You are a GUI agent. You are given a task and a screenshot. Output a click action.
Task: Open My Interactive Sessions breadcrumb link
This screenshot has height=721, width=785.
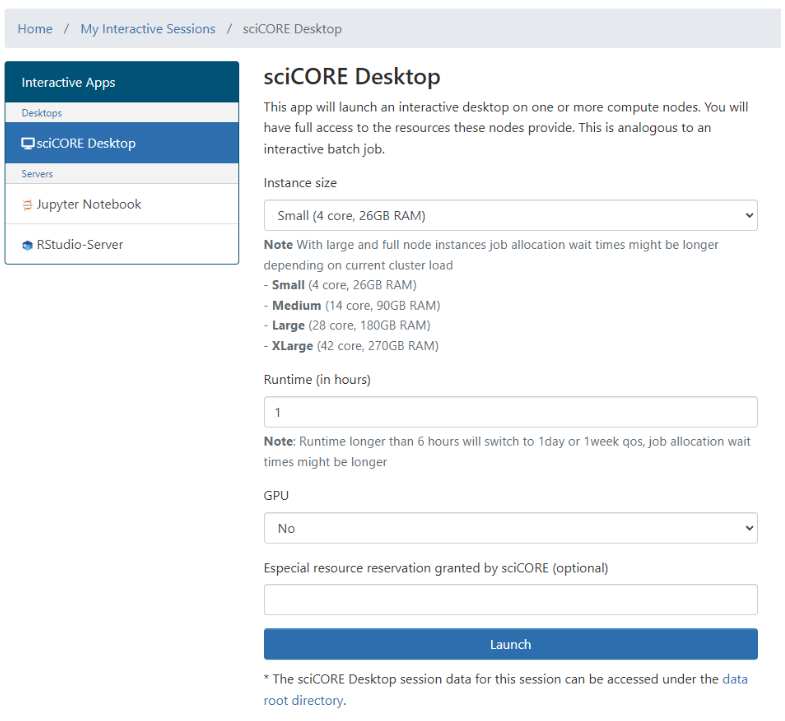[x=148, y=29]
